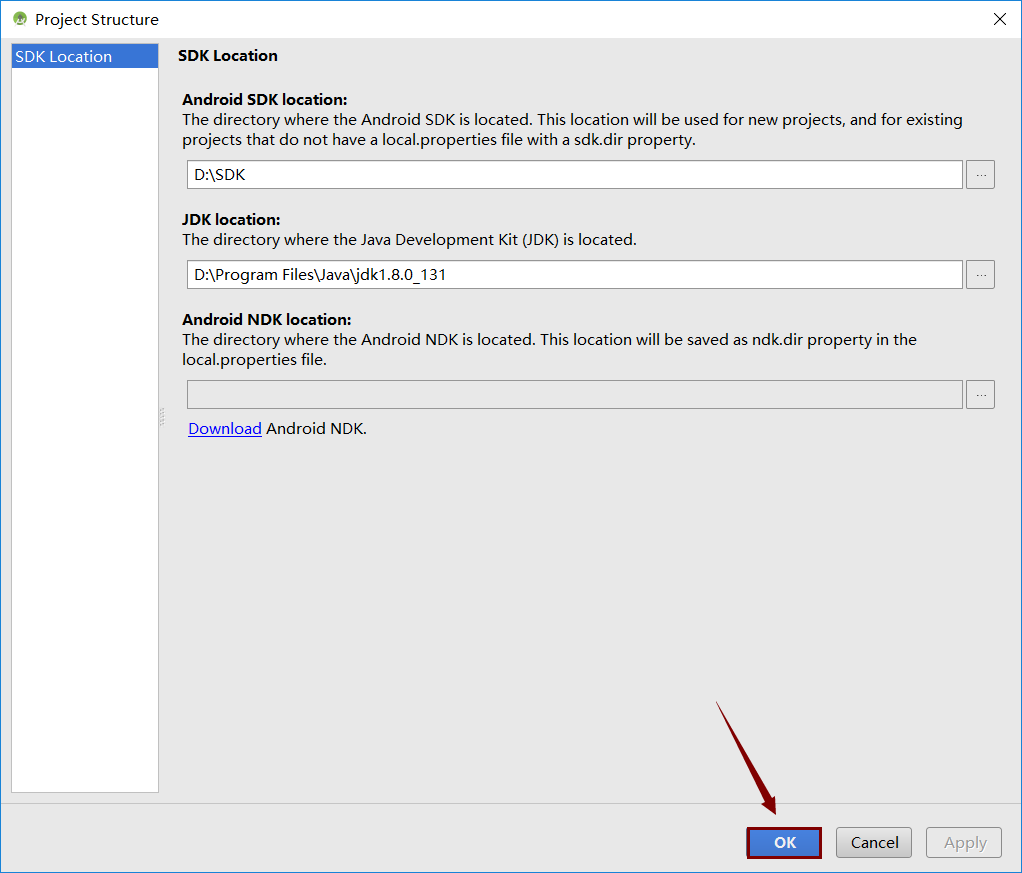Confirm the dialog with OK
The image size is (1022, 873).
(784, 842)
